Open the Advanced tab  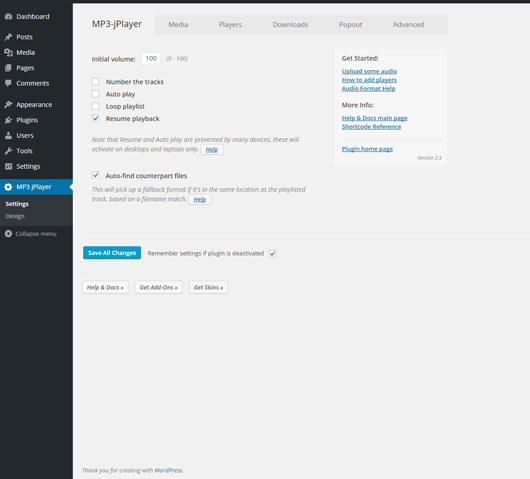tap(408, 25)
